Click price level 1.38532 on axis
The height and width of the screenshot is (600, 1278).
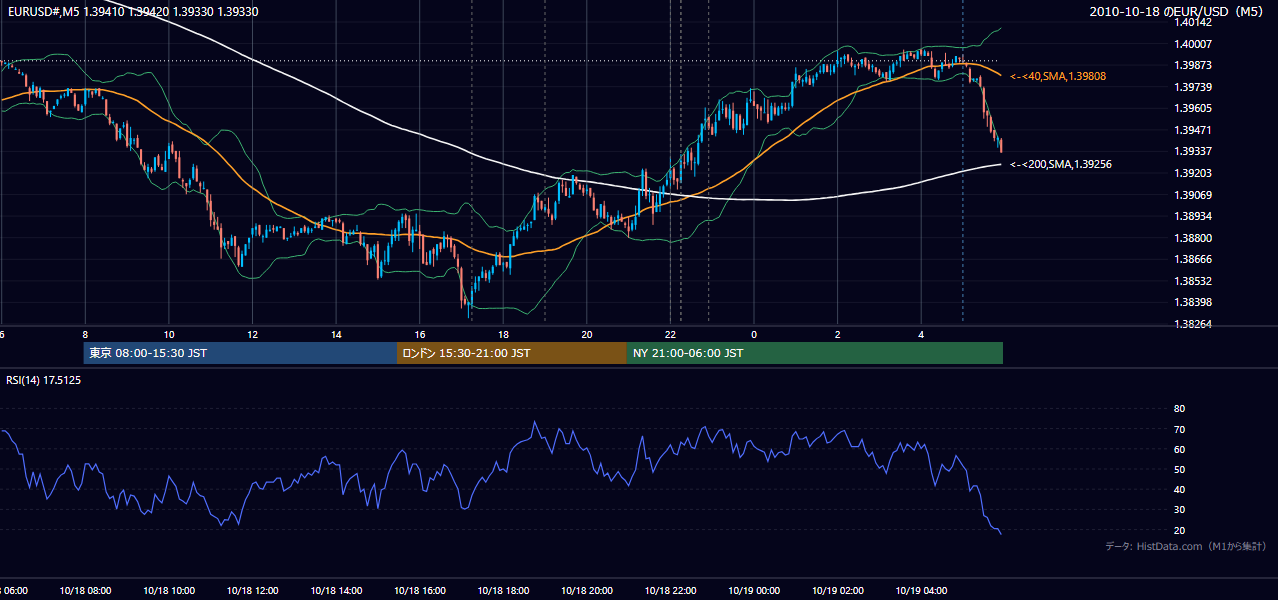(1194, 281)
